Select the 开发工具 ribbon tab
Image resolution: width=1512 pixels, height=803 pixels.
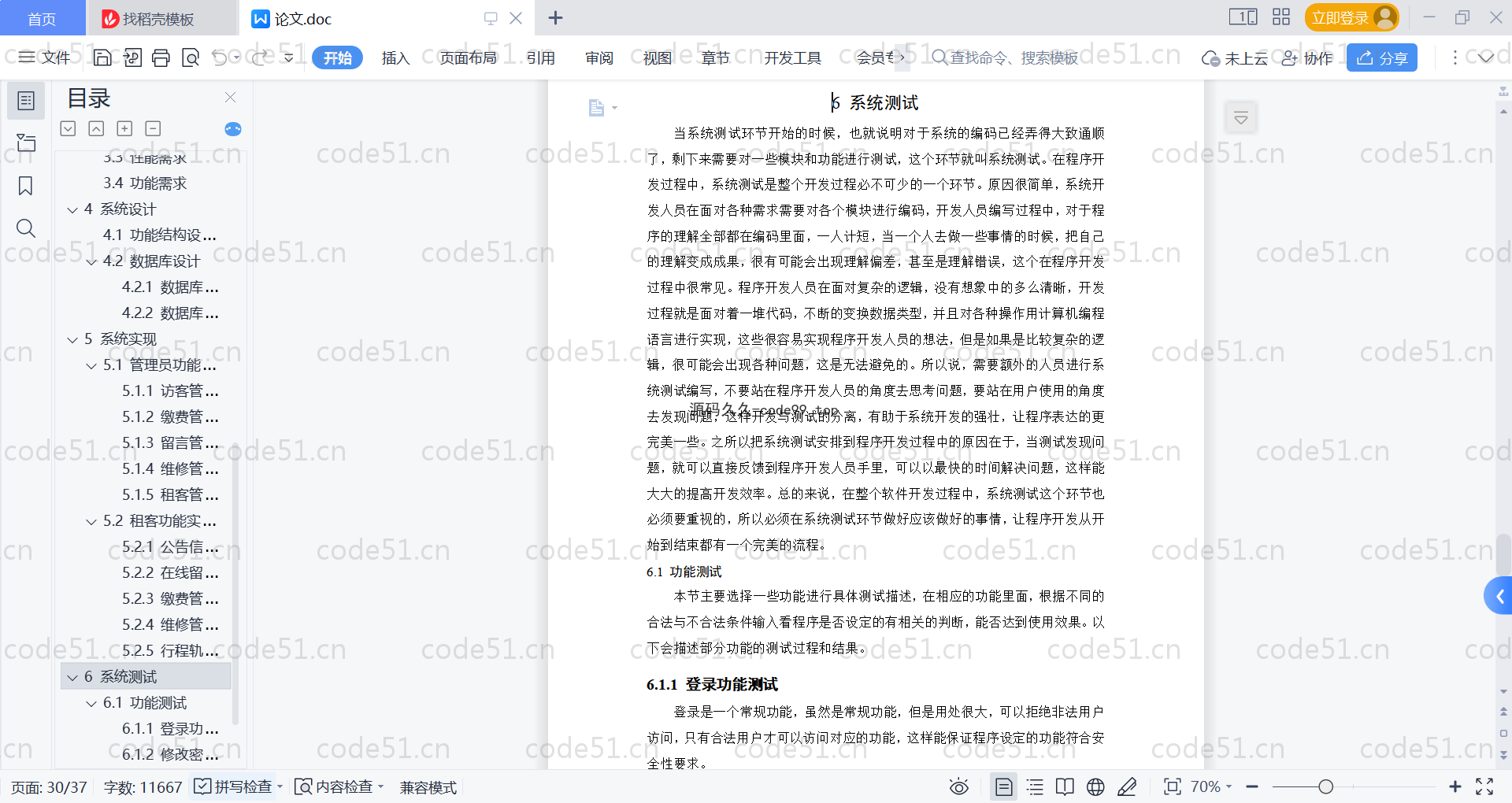point(793,57)
